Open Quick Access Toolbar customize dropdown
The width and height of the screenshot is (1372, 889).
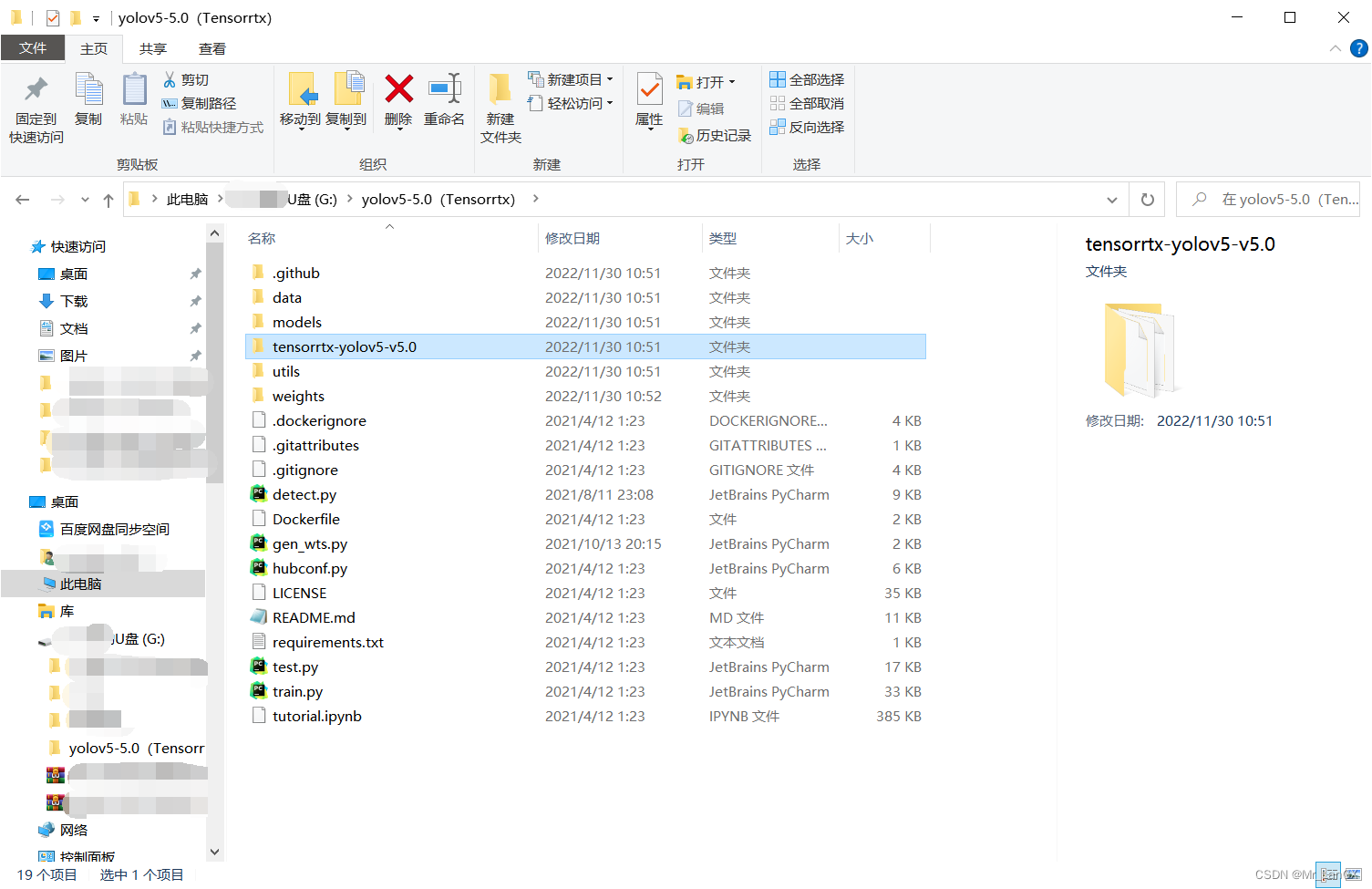pyautogui.click(x=96, y=18)
